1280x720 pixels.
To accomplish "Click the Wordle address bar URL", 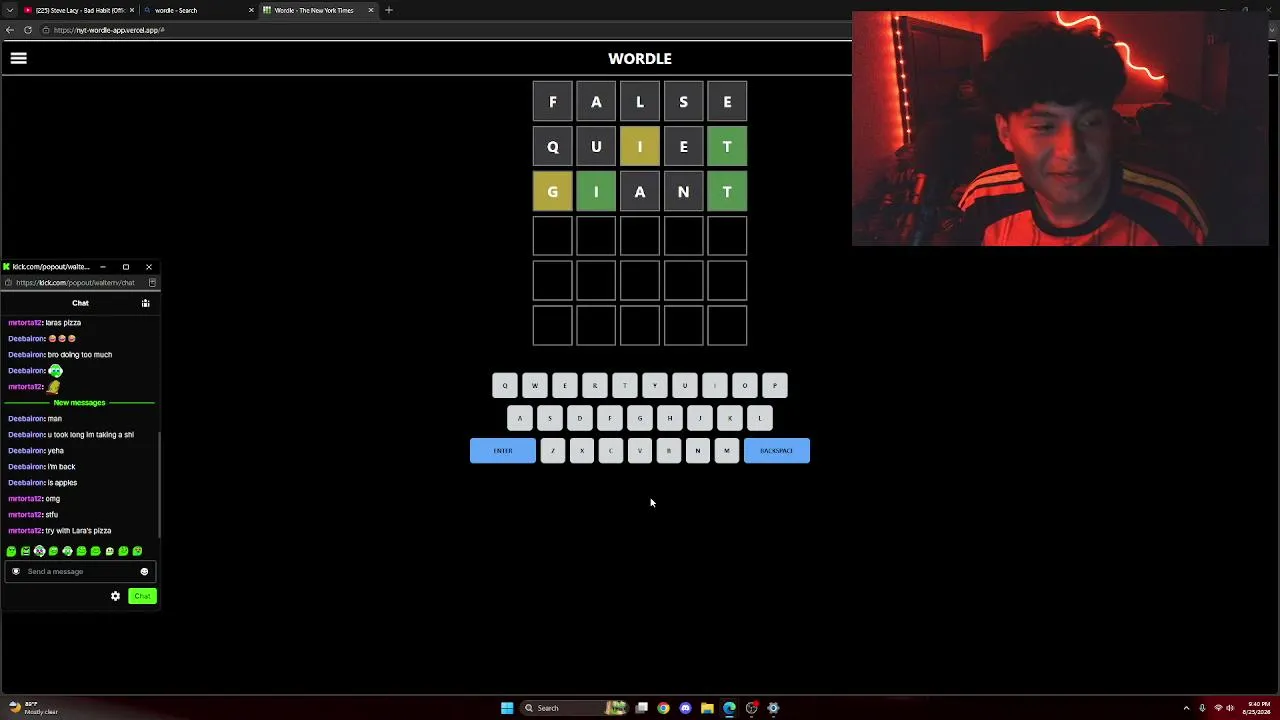I will [x=110, y=30].
